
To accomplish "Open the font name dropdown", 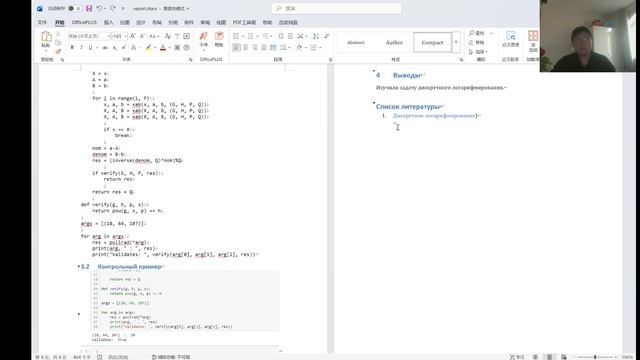I will [109, 36].
